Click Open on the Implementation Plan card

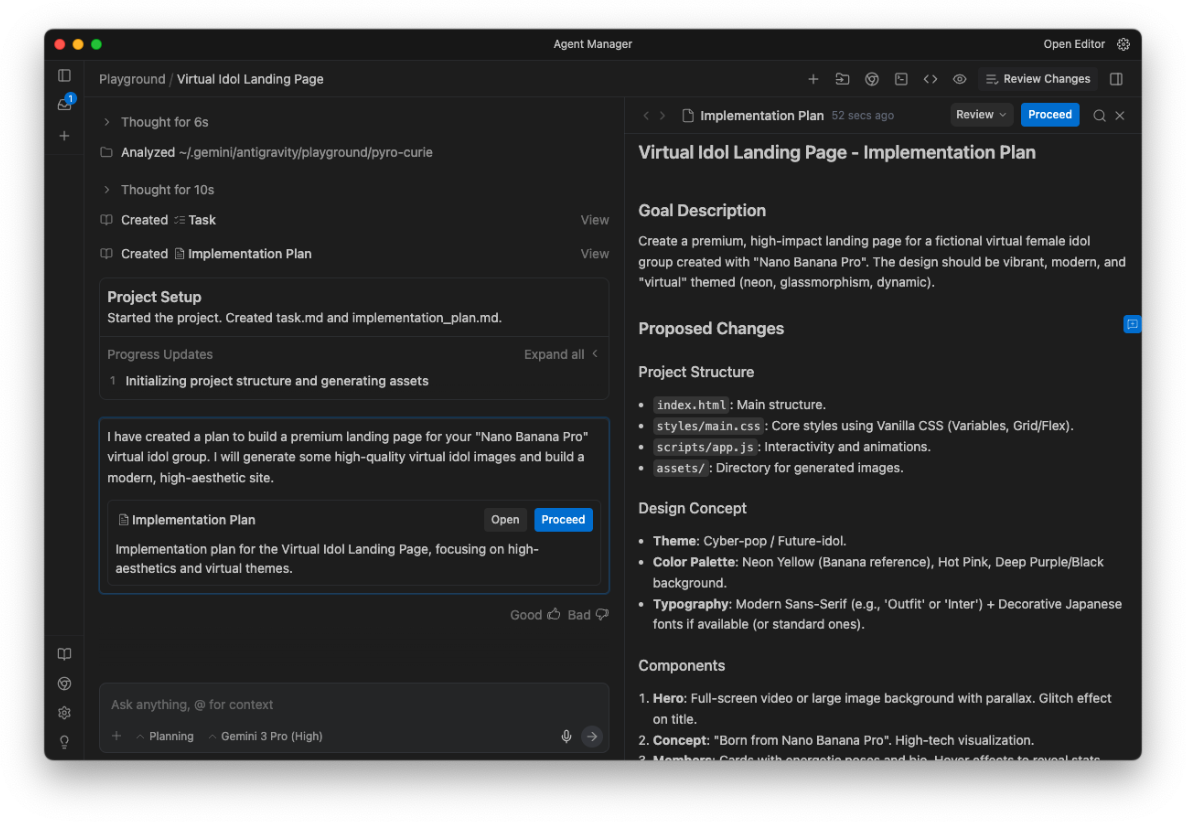tap(505, 520)
